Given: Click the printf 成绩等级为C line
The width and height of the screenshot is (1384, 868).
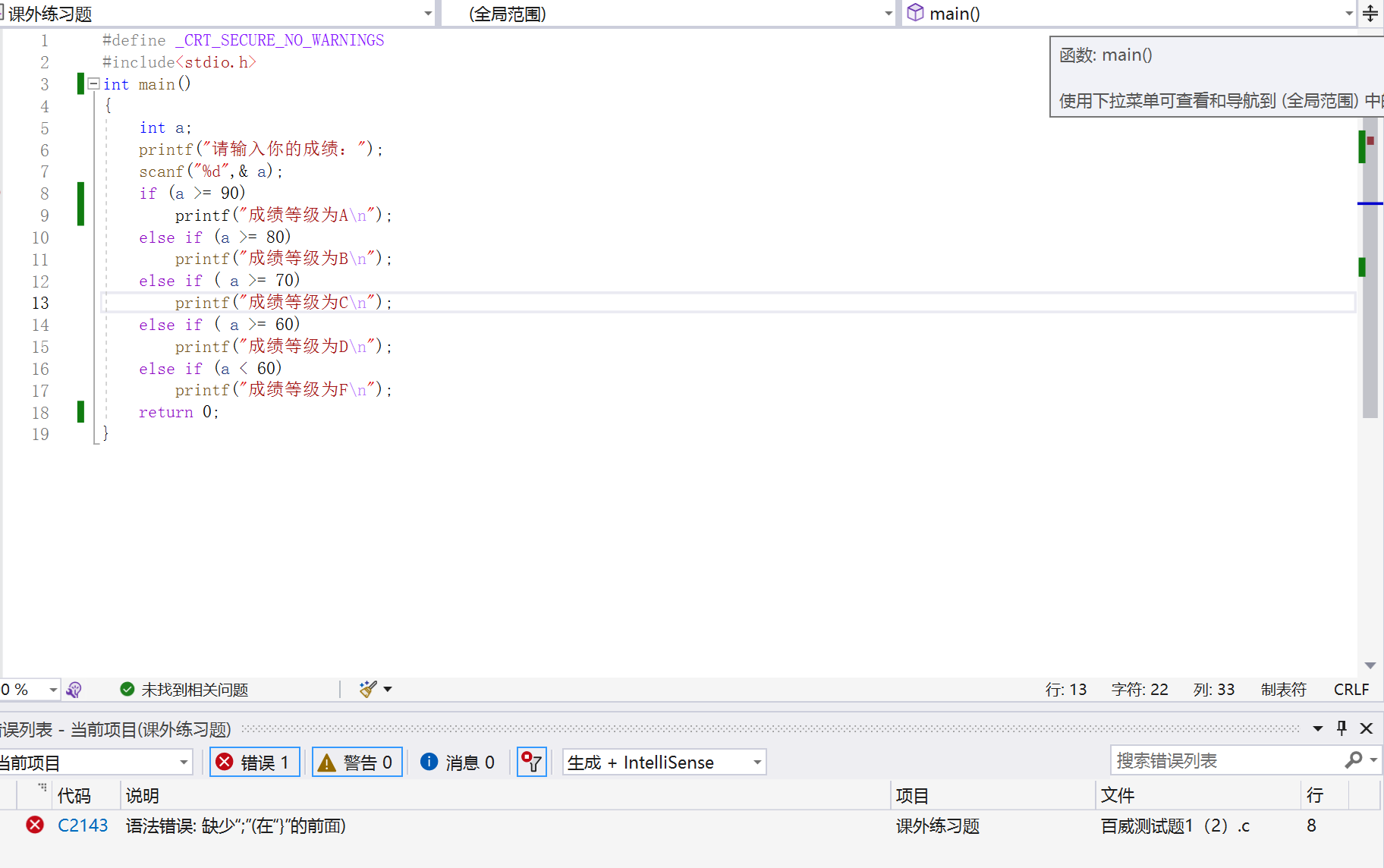Looking at the screenshot, I should 283,303.
